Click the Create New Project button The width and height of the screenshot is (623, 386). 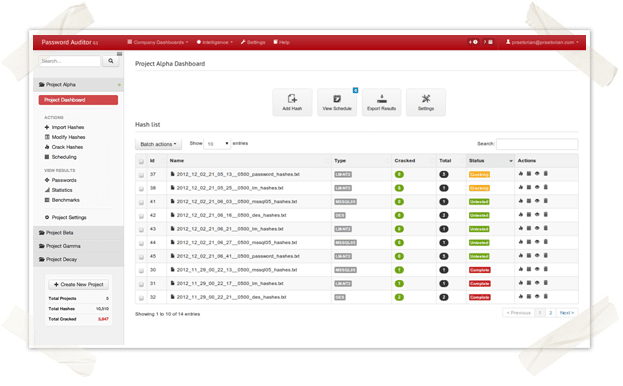pyautogui.click(x=79, y=284)
